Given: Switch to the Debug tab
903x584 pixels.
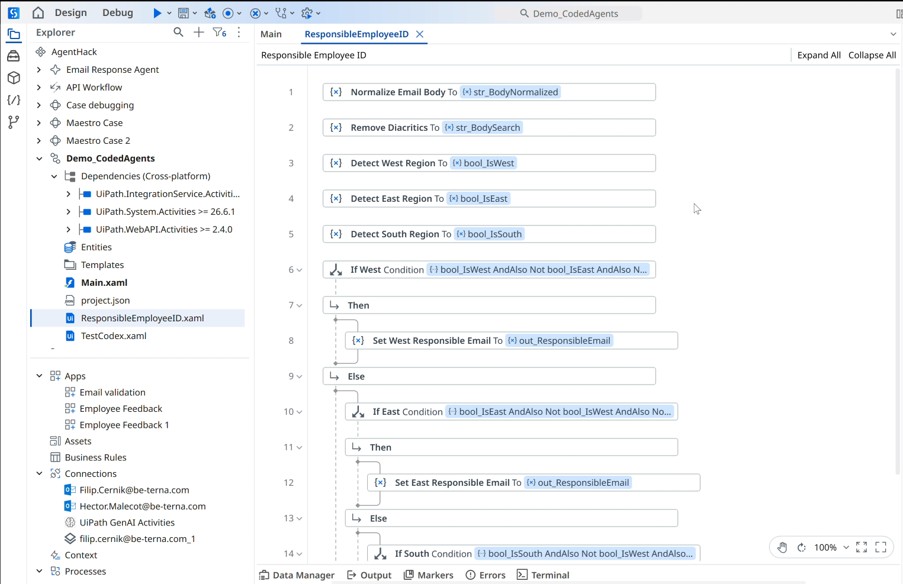Looking at the screenshot, I should [x=117, y=13].
